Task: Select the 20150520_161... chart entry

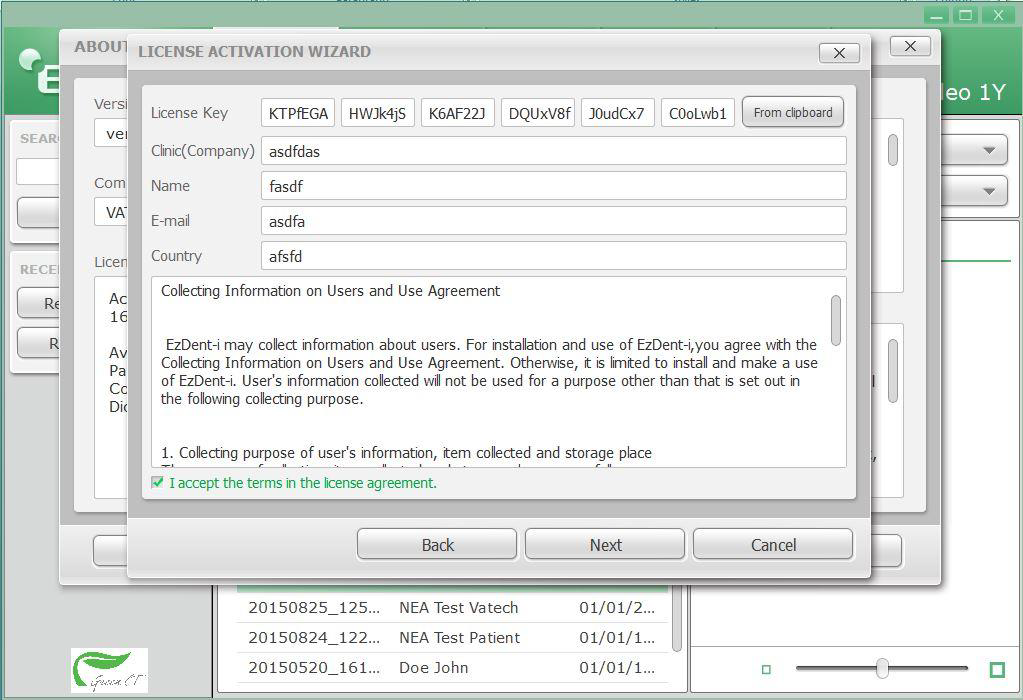Action: [x=314, y=667]
